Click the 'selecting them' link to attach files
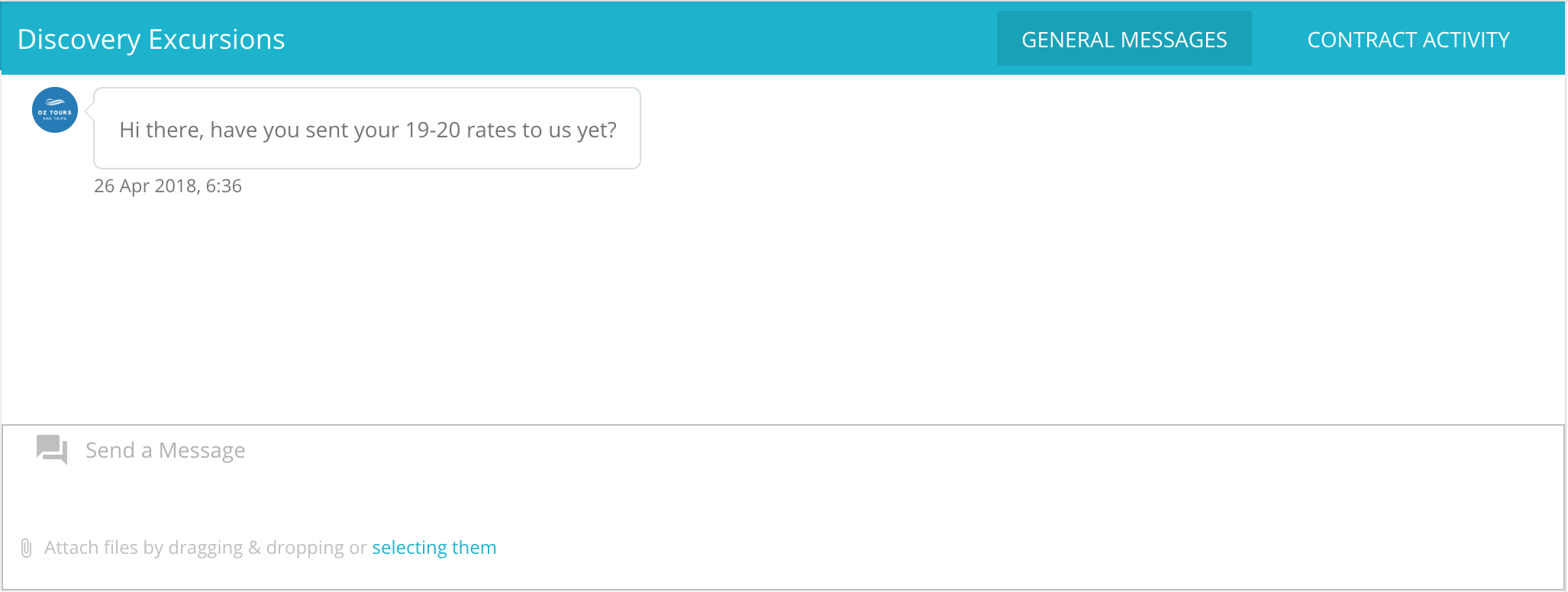 pos(434,548)
